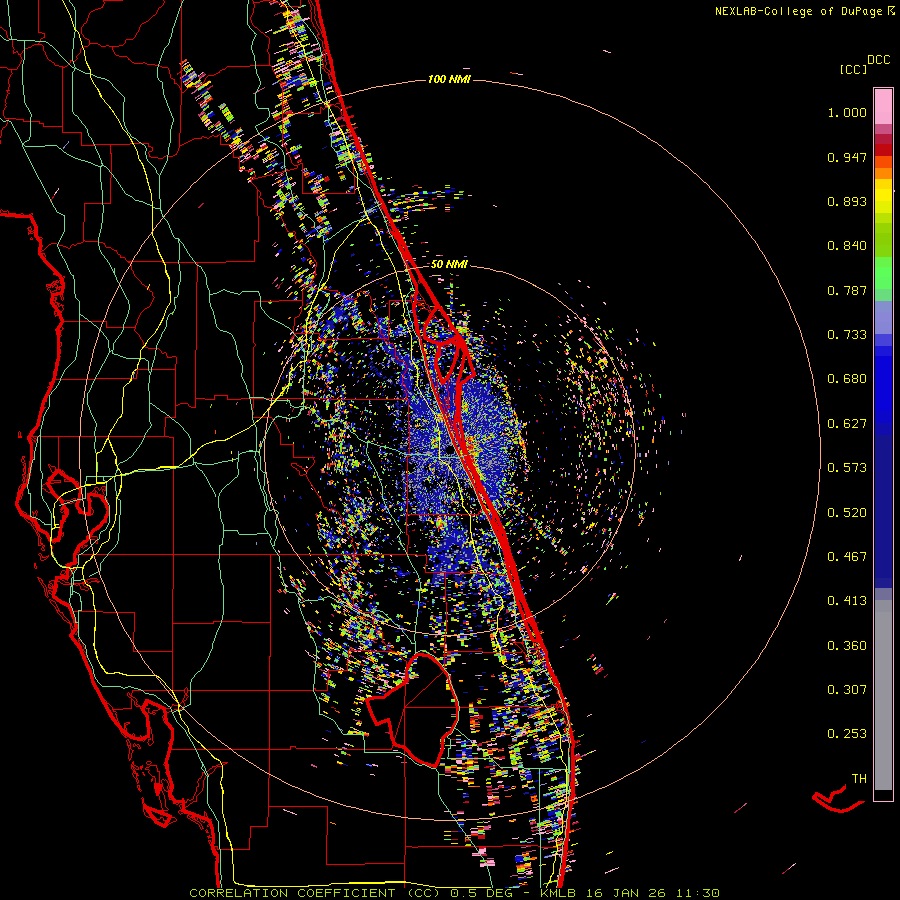Image resolution: width=900 pixels, height=900 pixels.
Task: Click the 50 NMI range ring label
Action: [x=449, y=264]
